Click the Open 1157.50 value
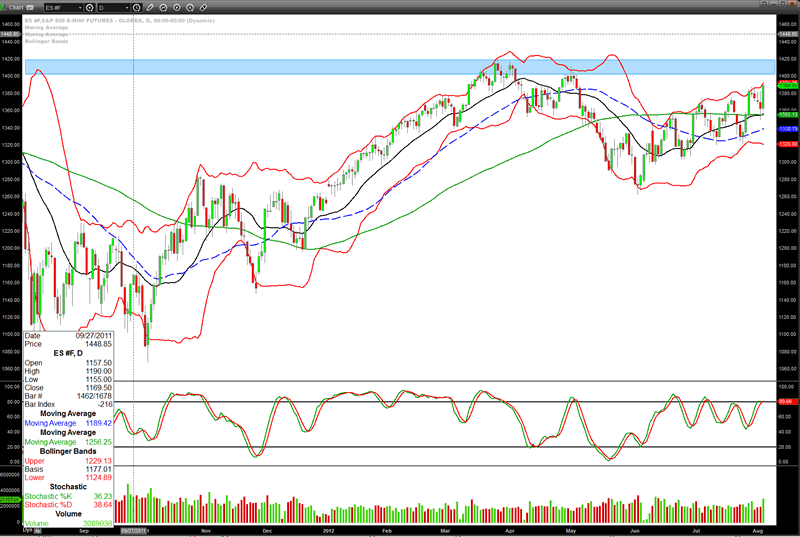Screen dimensions: 800x537 (98, 363)
